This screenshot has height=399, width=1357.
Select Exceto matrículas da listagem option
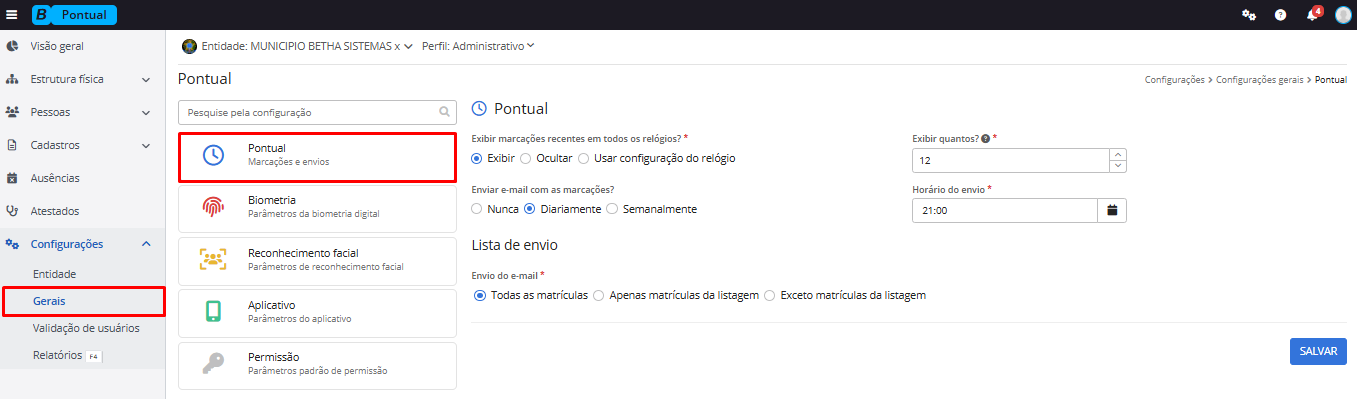point(770,295)
